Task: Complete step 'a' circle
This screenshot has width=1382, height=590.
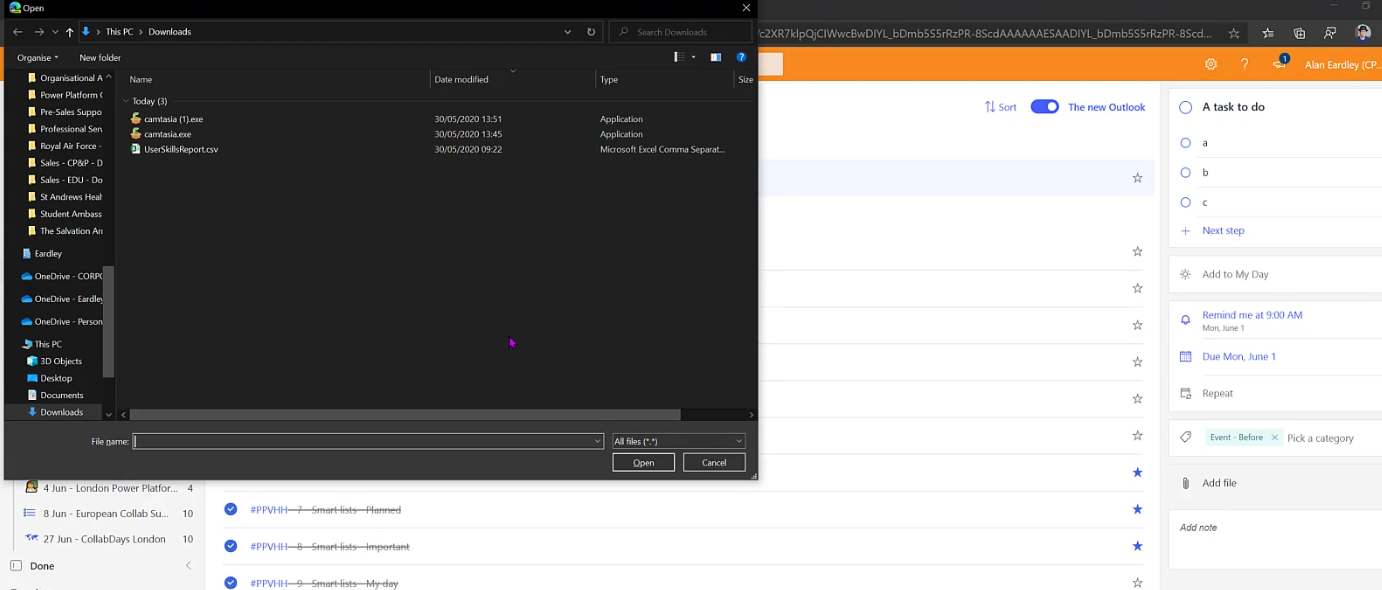Action: pos(1186,143)
